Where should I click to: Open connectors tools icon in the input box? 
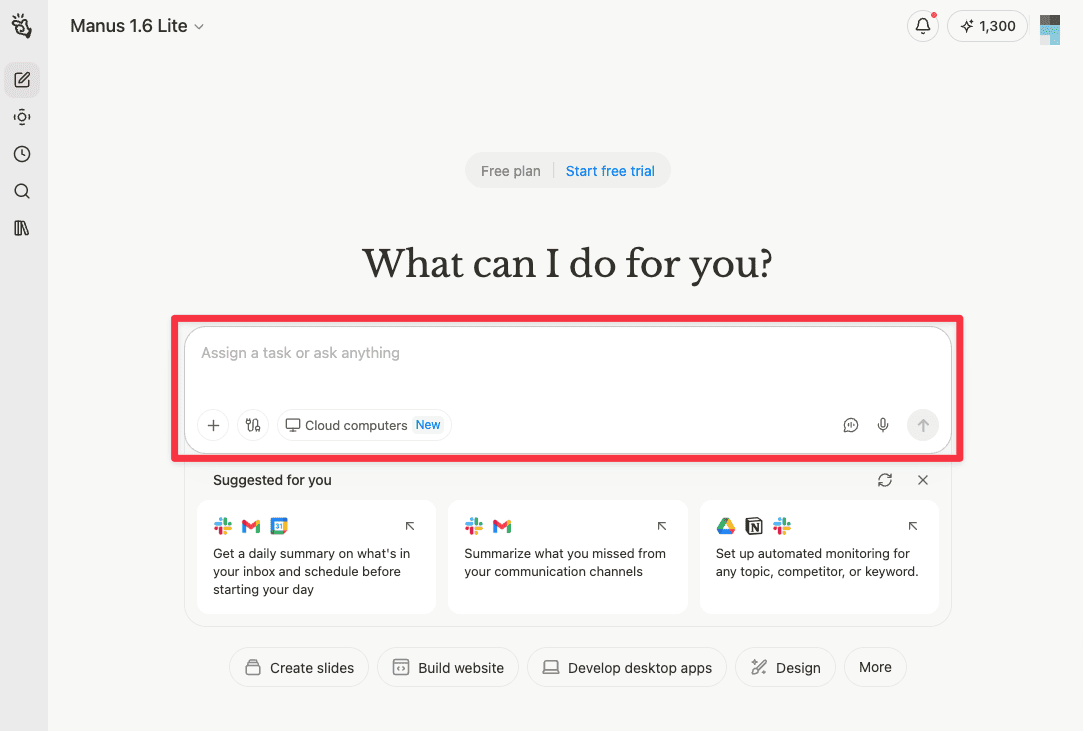click(x=253, y=425)
